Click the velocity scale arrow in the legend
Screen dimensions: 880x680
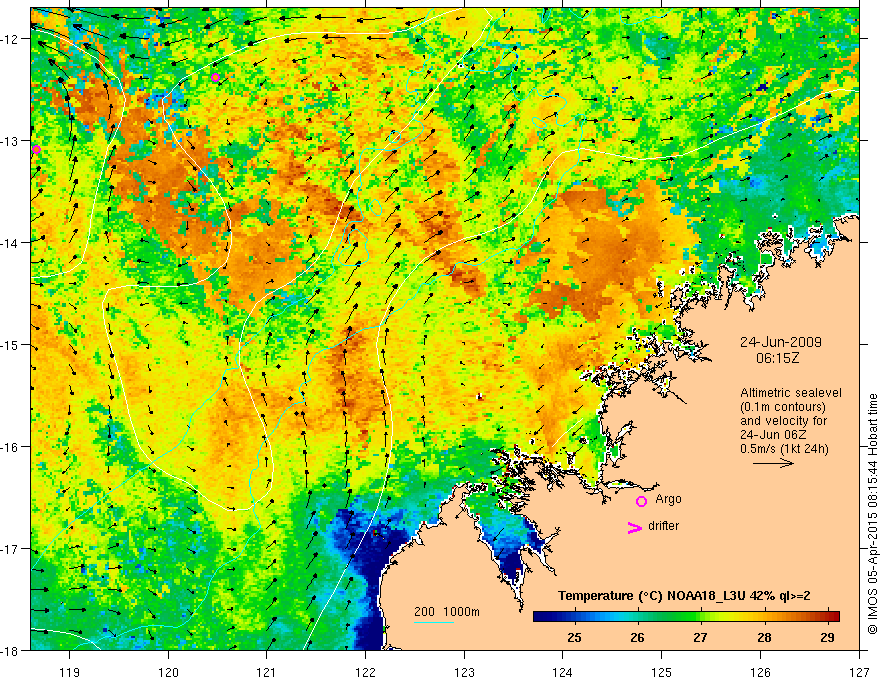pyautogui.click(x=773, y=463)
